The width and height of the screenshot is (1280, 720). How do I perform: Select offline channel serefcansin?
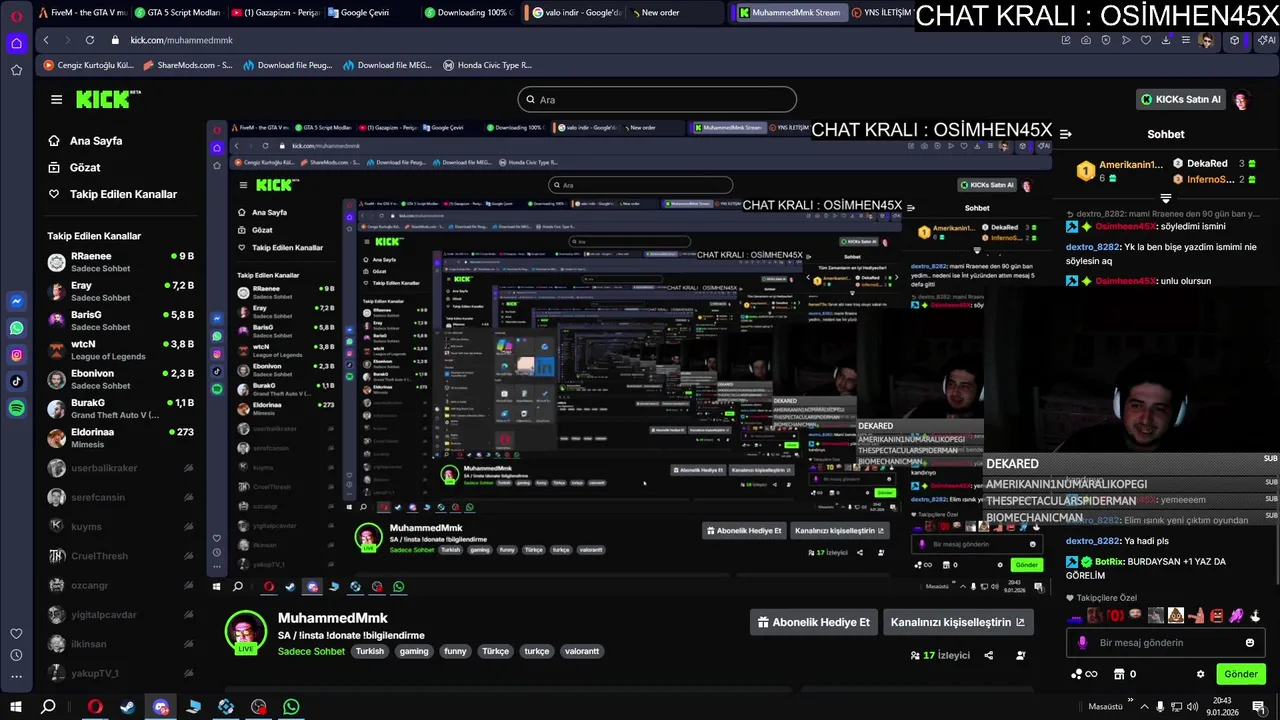coord(120,497)
